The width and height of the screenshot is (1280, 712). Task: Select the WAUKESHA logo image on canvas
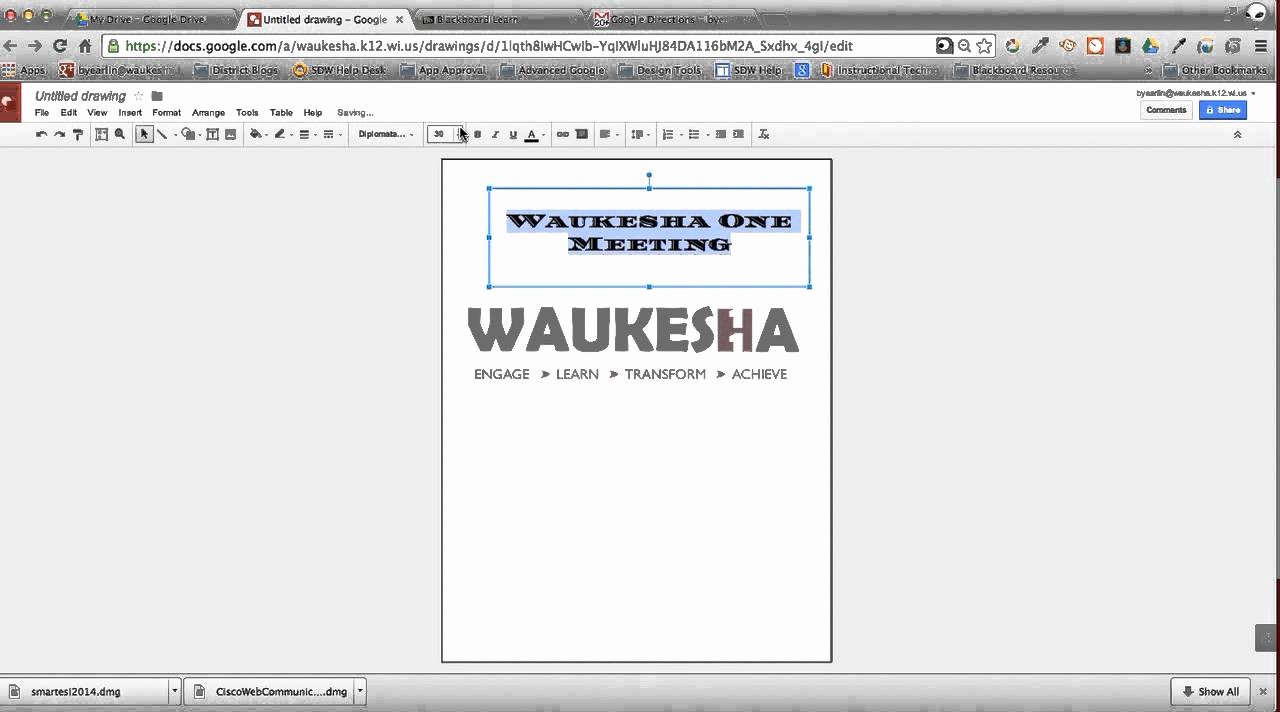(633, 344)
